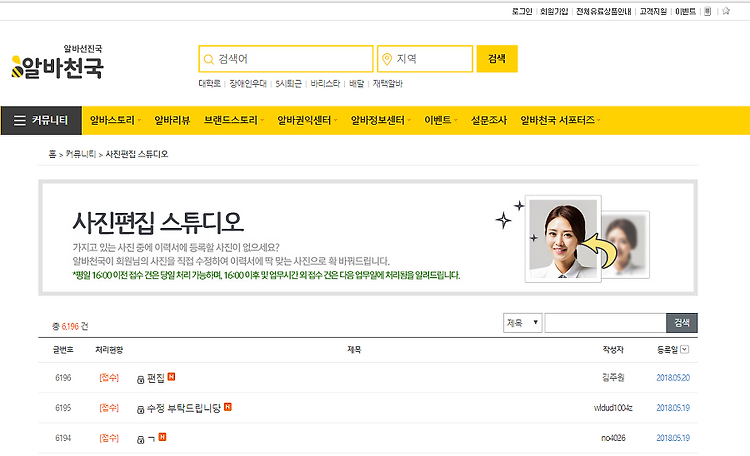
Task: Click the 2018.05.19 date on row 6195
Action: pos(673,408)
